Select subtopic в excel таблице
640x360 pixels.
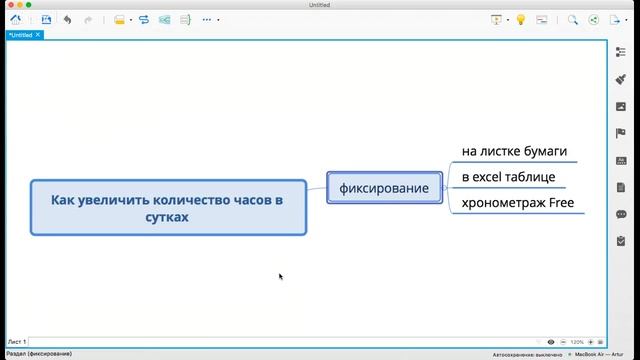pos(509,177)
